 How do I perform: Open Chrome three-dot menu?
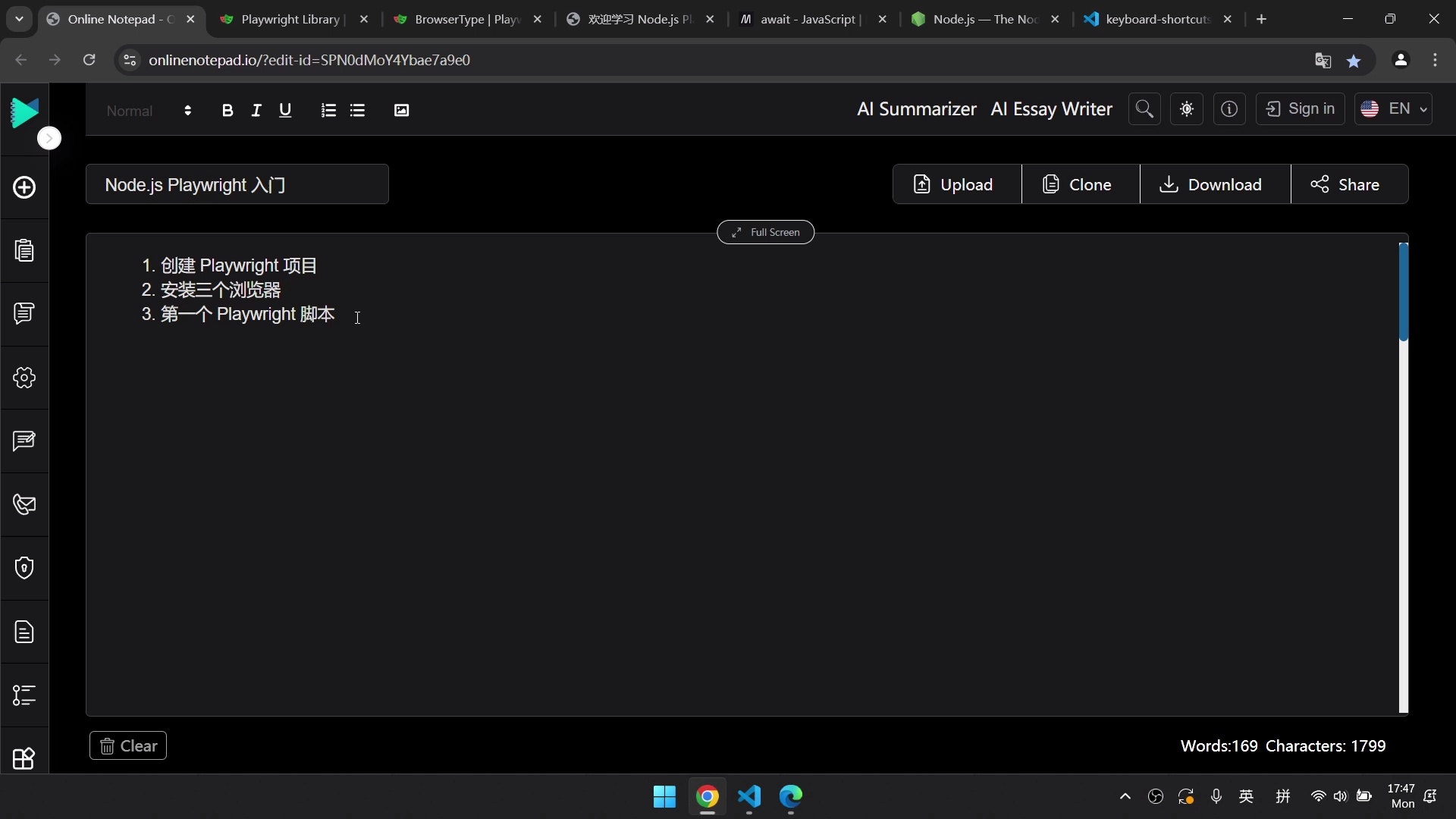coord(1436,60)
